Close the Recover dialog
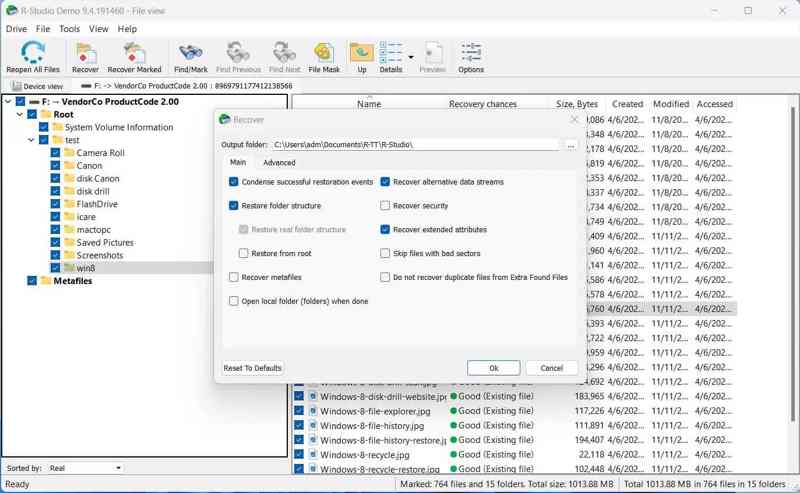800x493 pixels. pyautogui.click(x=574, y=119)
